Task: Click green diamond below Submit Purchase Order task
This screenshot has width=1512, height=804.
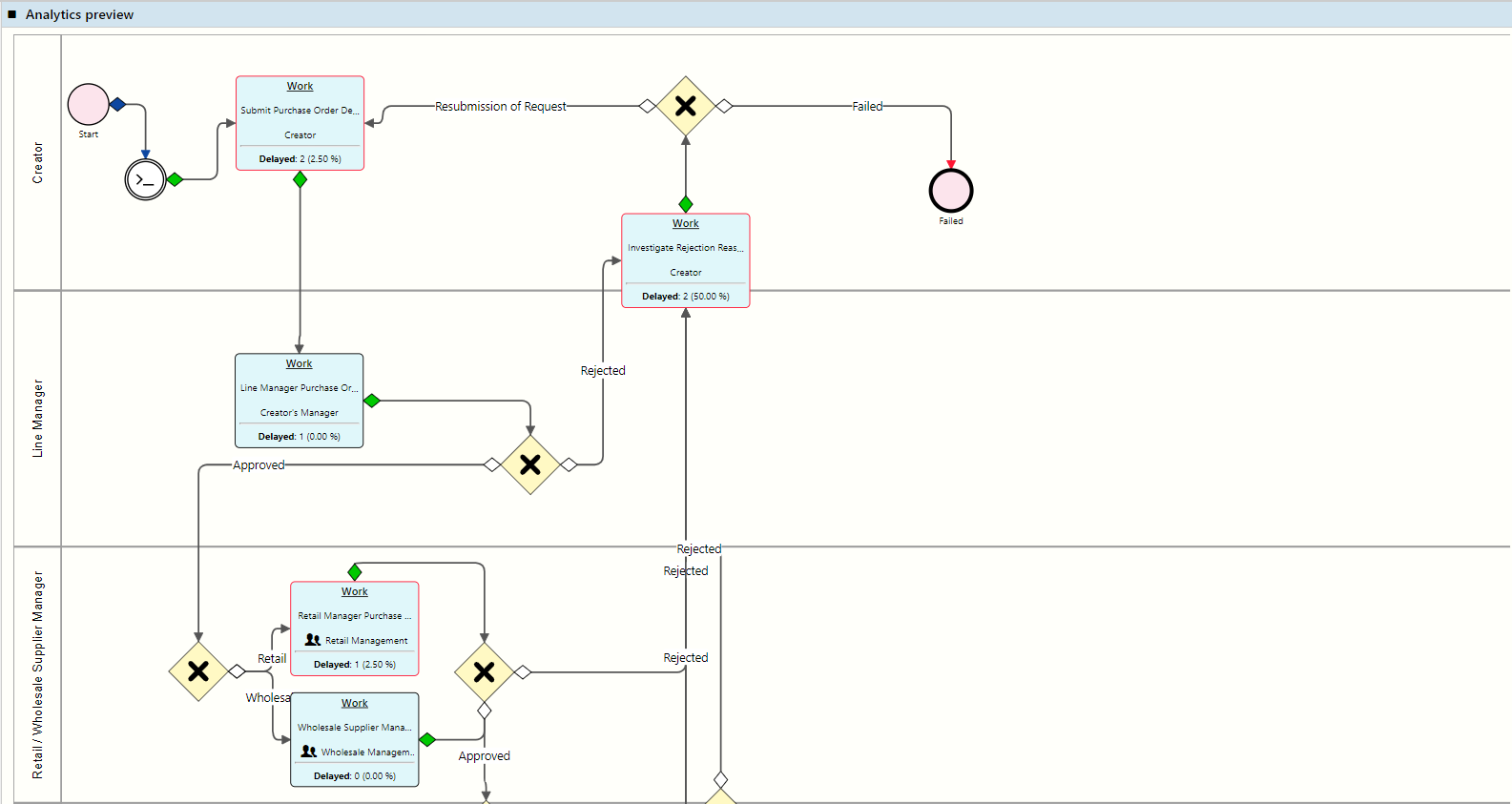Action: (x=300, y=179)
